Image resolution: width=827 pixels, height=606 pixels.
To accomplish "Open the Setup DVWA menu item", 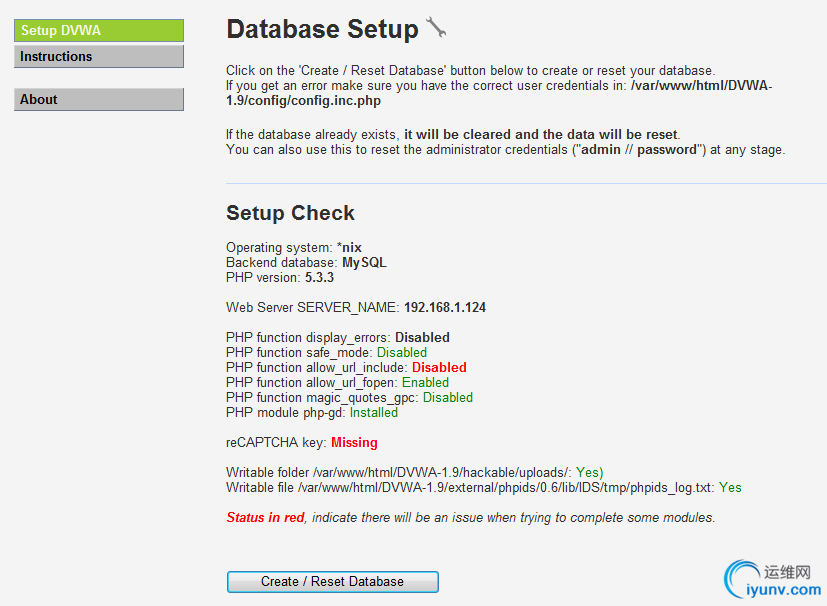I will click(x=99, y=31).
